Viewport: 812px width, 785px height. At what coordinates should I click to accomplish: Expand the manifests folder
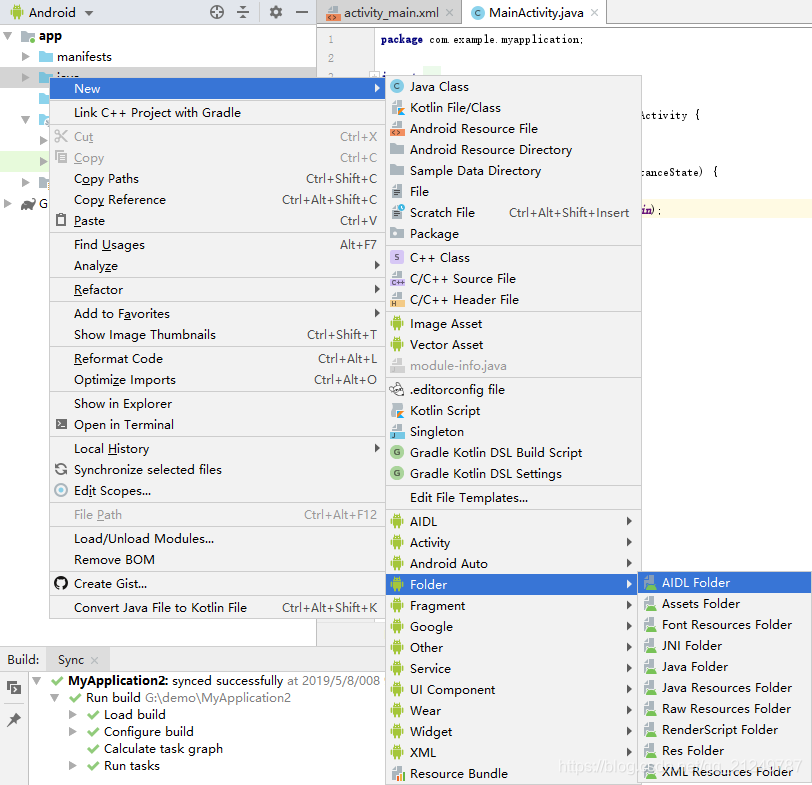(25, 56)
